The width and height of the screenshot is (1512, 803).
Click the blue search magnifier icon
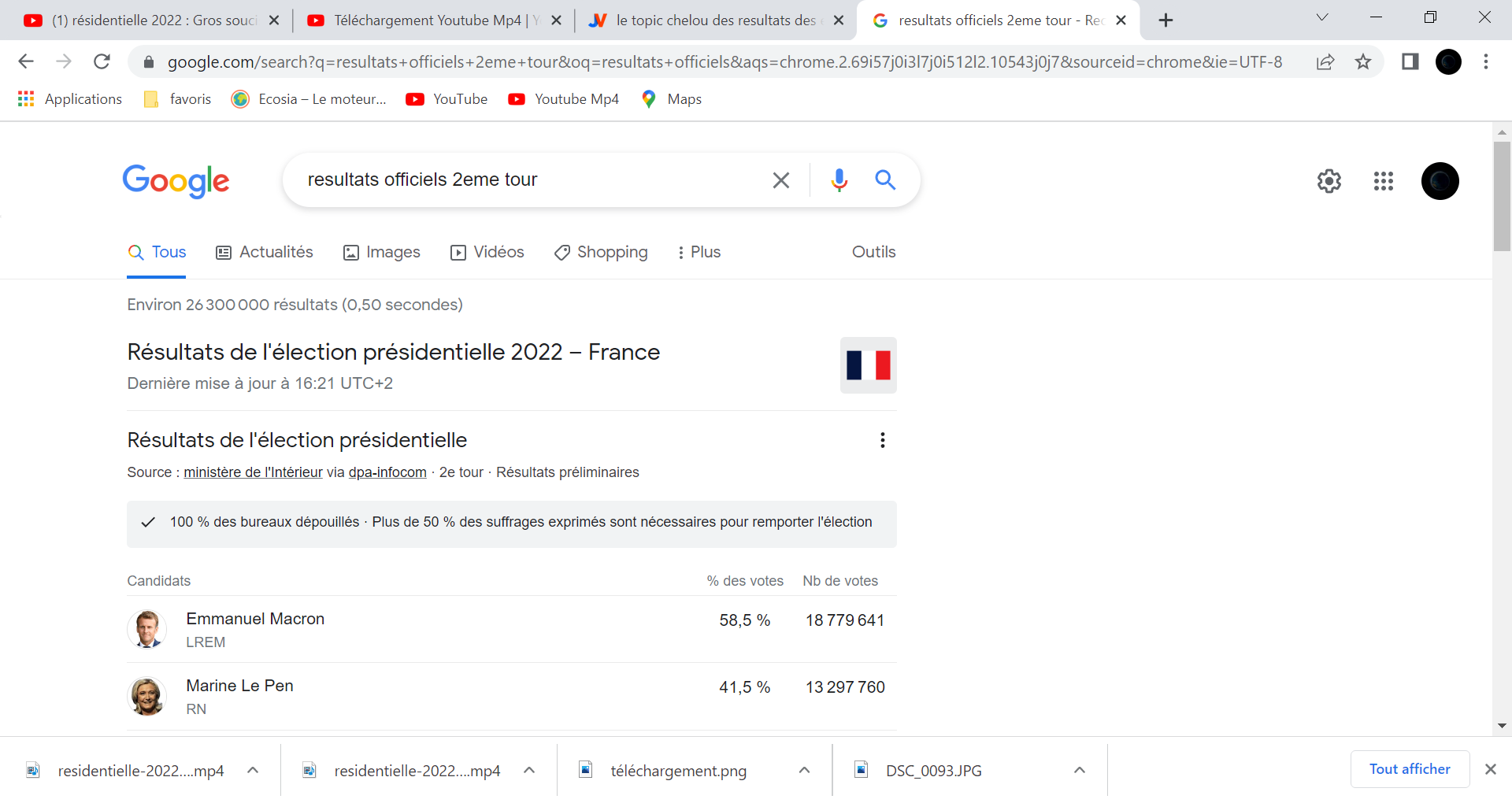[885, 180]
